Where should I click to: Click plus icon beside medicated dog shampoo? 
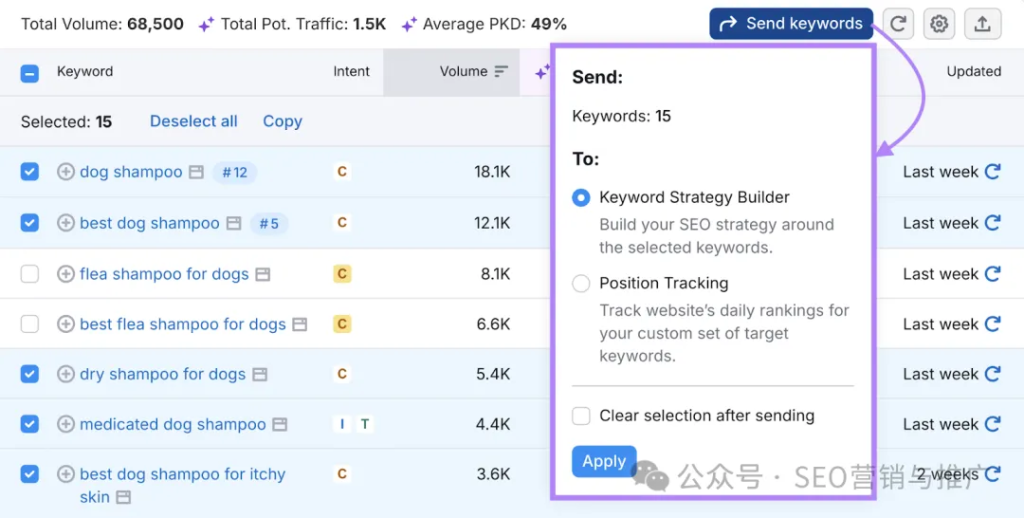pos(66,424)
